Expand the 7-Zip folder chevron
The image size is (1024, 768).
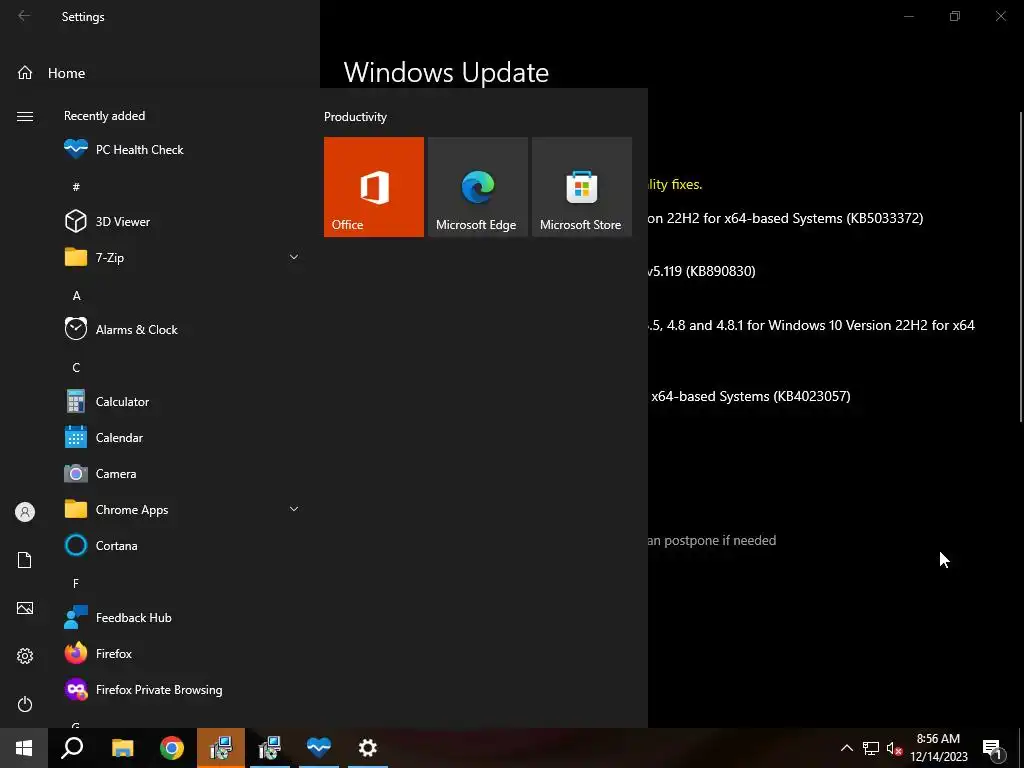[294, 257]
